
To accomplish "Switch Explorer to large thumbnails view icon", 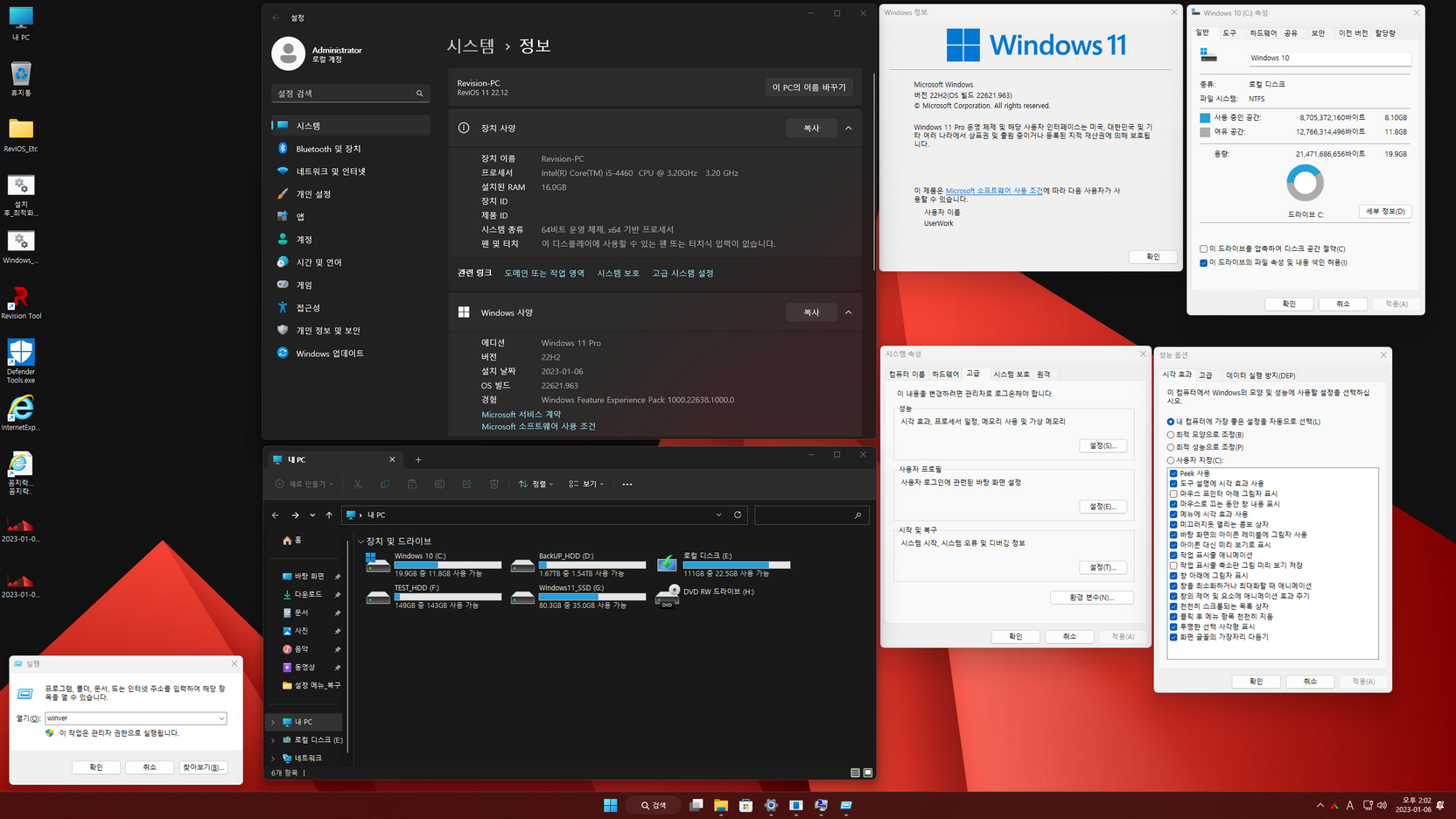I will coord(868,773).
